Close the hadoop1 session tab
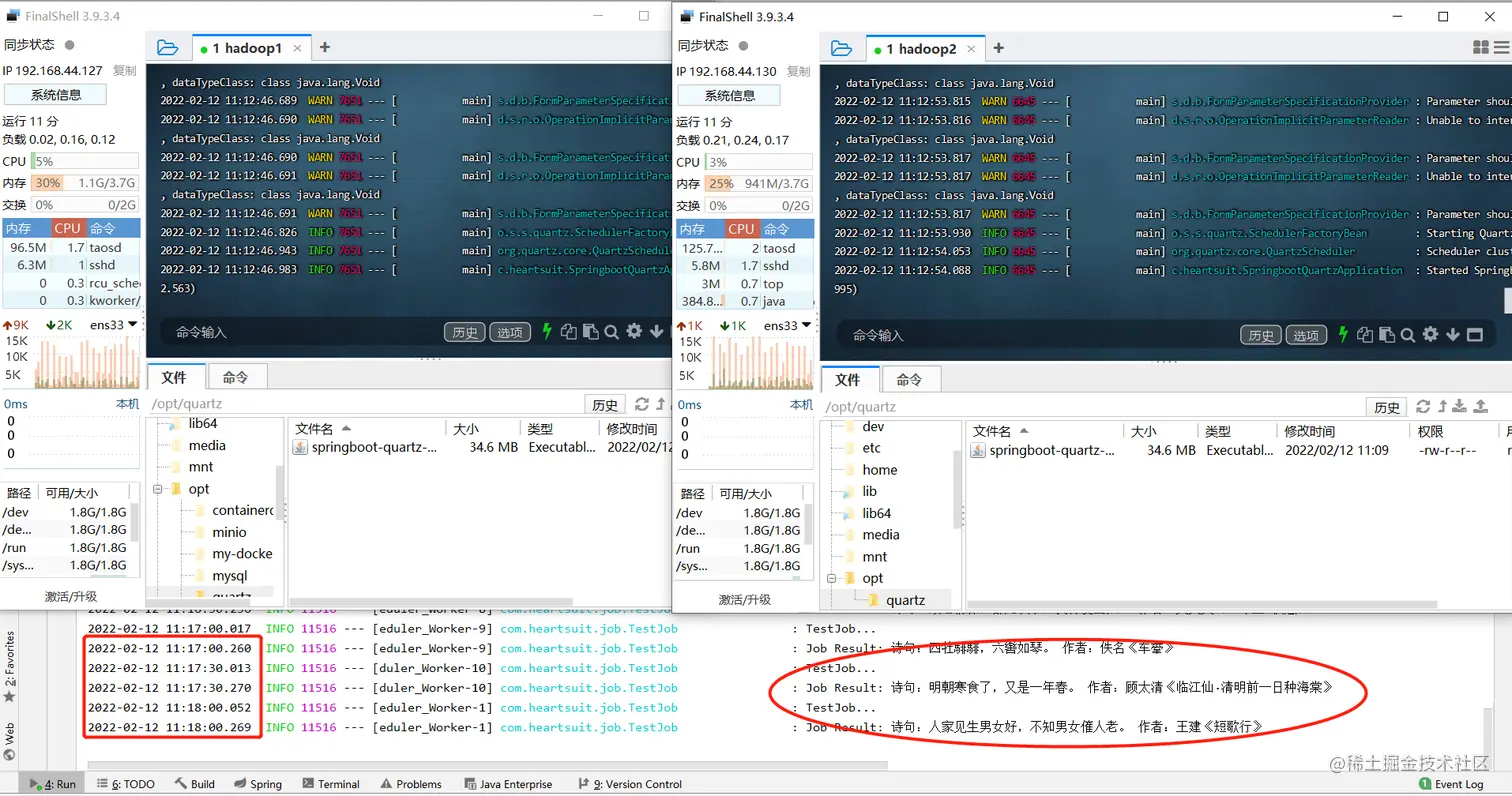This screenshot has width=1512, height=796. tap(297, 48)
